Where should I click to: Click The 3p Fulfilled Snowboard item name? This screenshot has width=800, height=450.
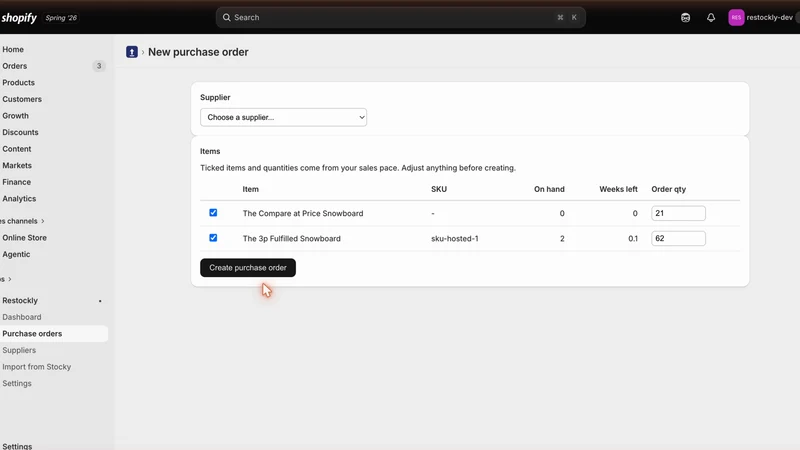pyautogui.click(x=291, y=238)
